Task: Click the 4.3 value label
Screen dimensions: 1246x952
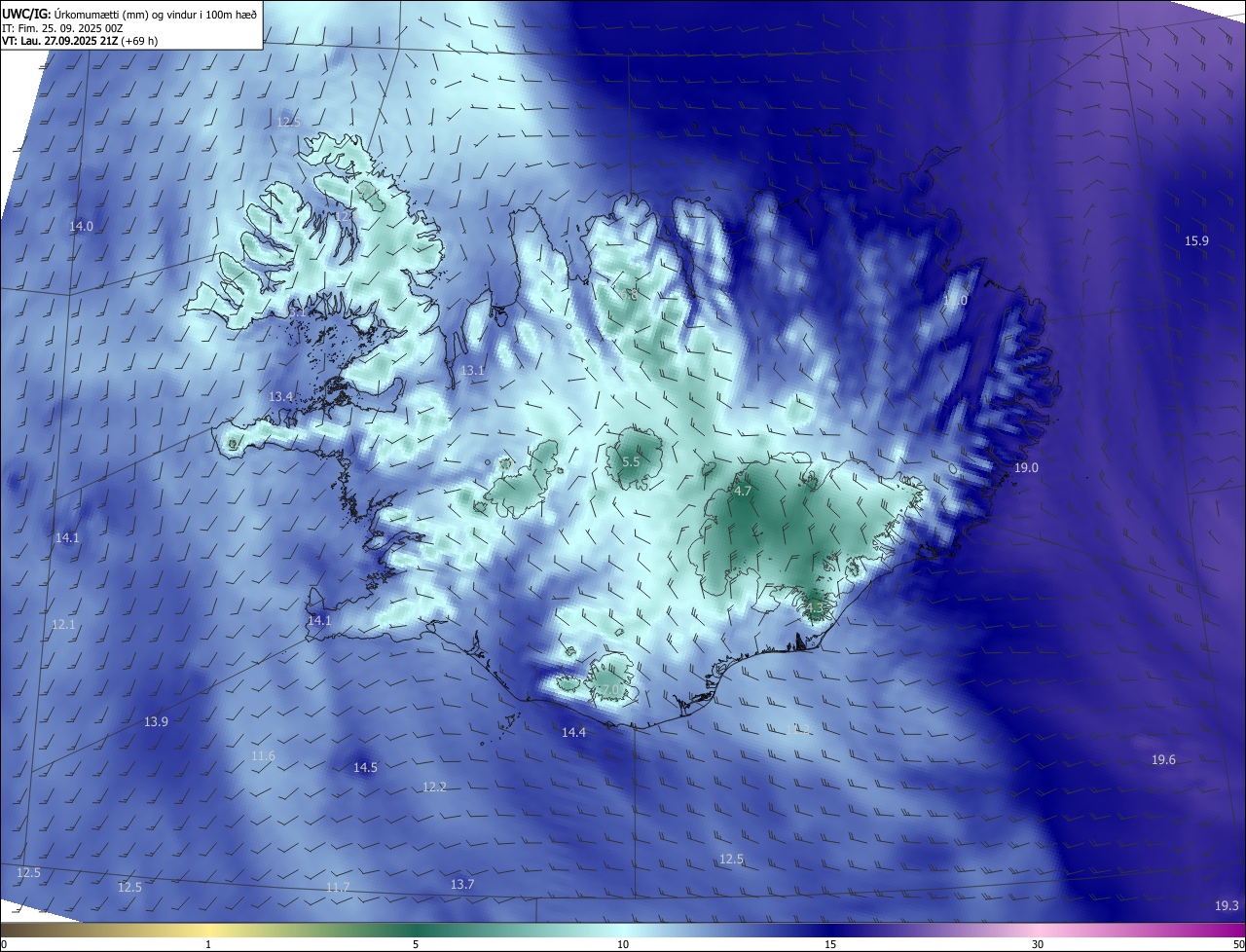Action: 815,608
